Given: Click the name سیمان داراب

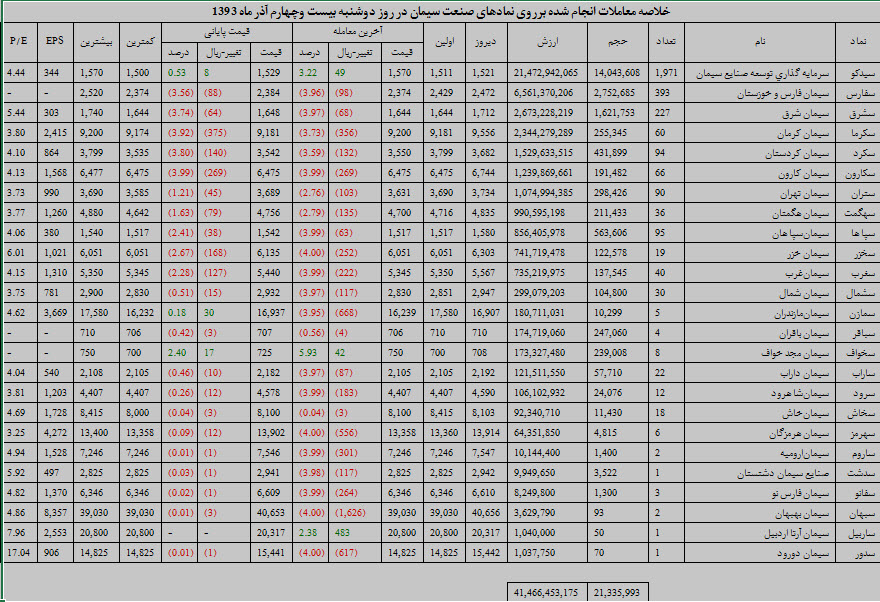Looking at the screenshot, I should pyautogui.click(x=805, y=374).
